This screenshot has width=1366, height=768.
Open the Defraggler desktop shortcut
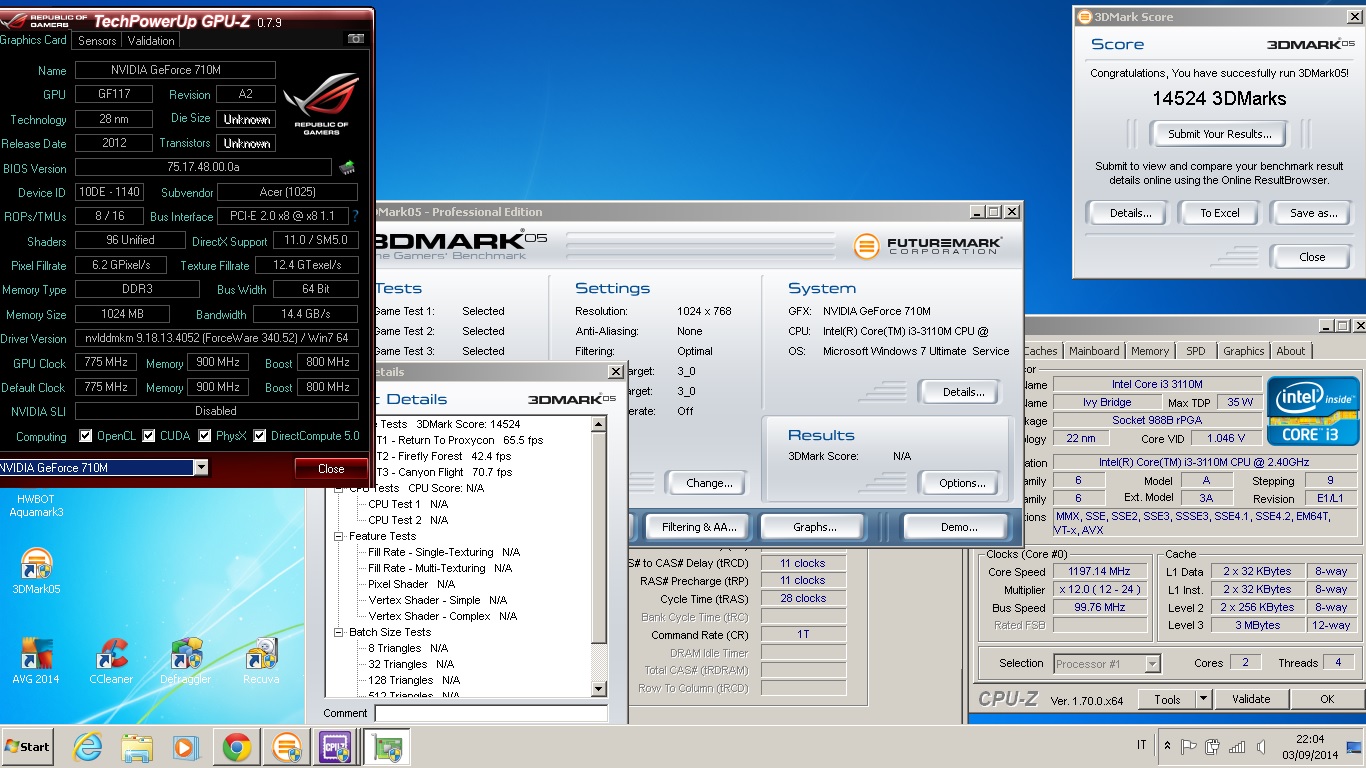186,660
